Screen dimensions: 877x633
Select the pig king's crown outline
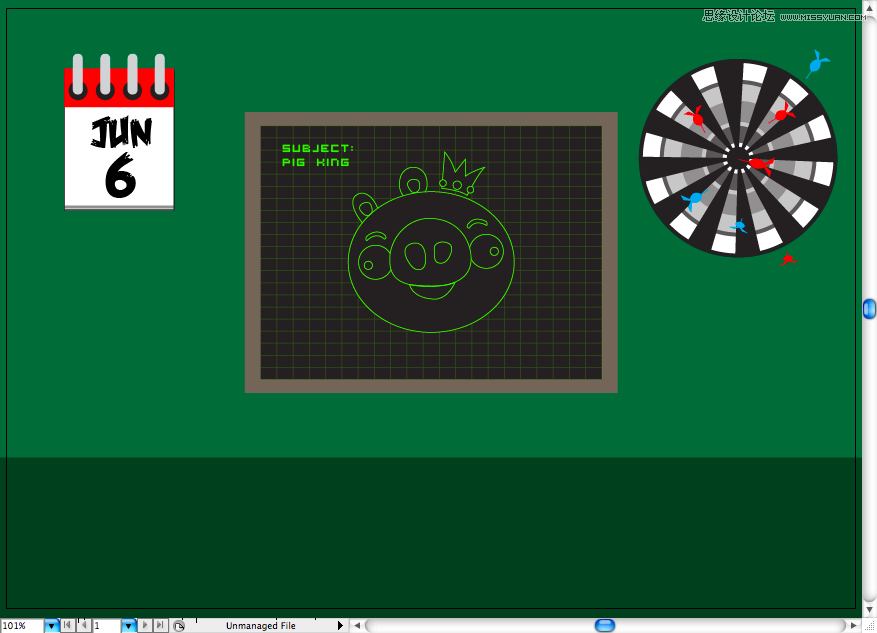click(x=461, y=173)
